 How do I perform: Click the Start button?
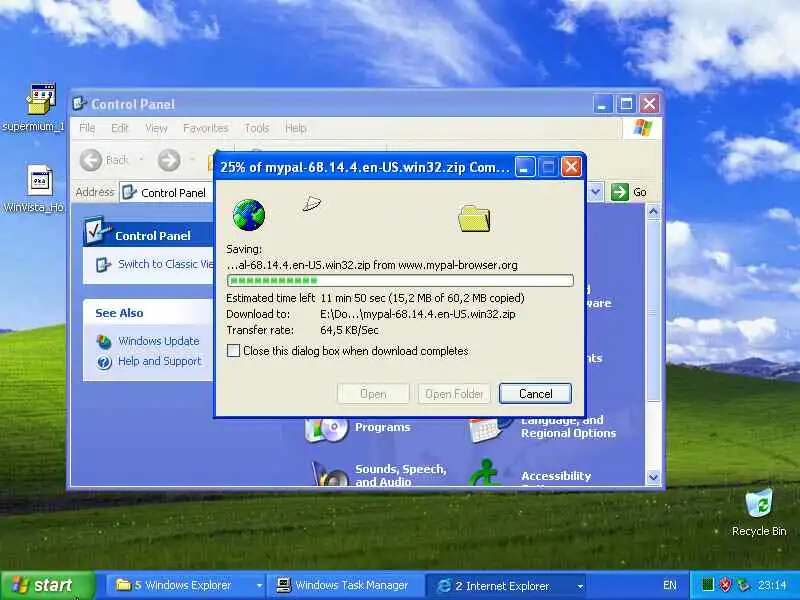[x=47, y=585]
